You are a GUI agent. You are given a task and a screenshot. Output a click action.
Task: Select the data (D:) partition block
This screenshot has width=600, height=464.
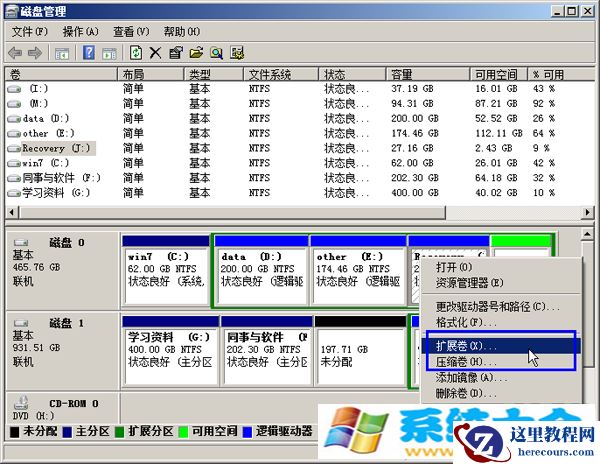(262, 271)
